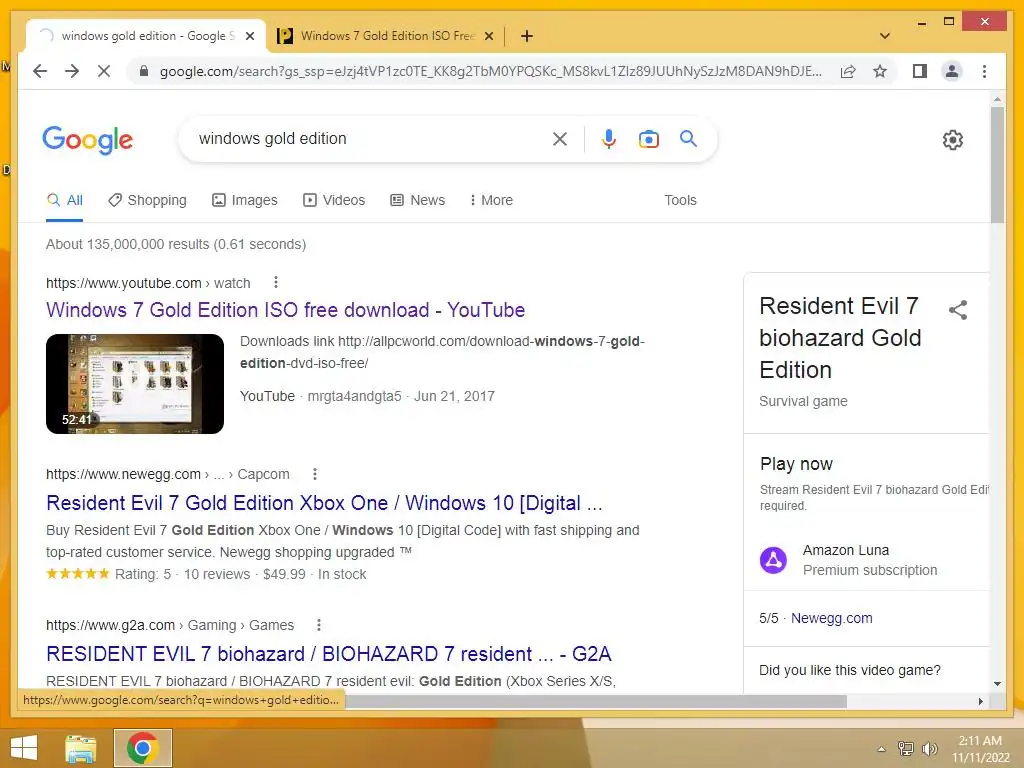Go to the Google homepage via logo

pyautogui.click(x=88, y=140)
